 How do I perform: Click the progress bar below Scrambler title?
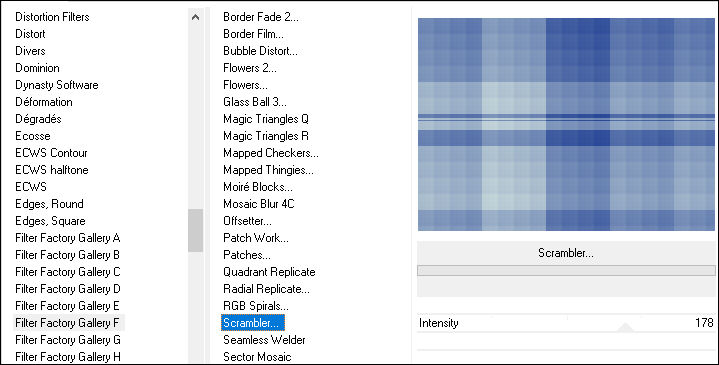(566, 271)
